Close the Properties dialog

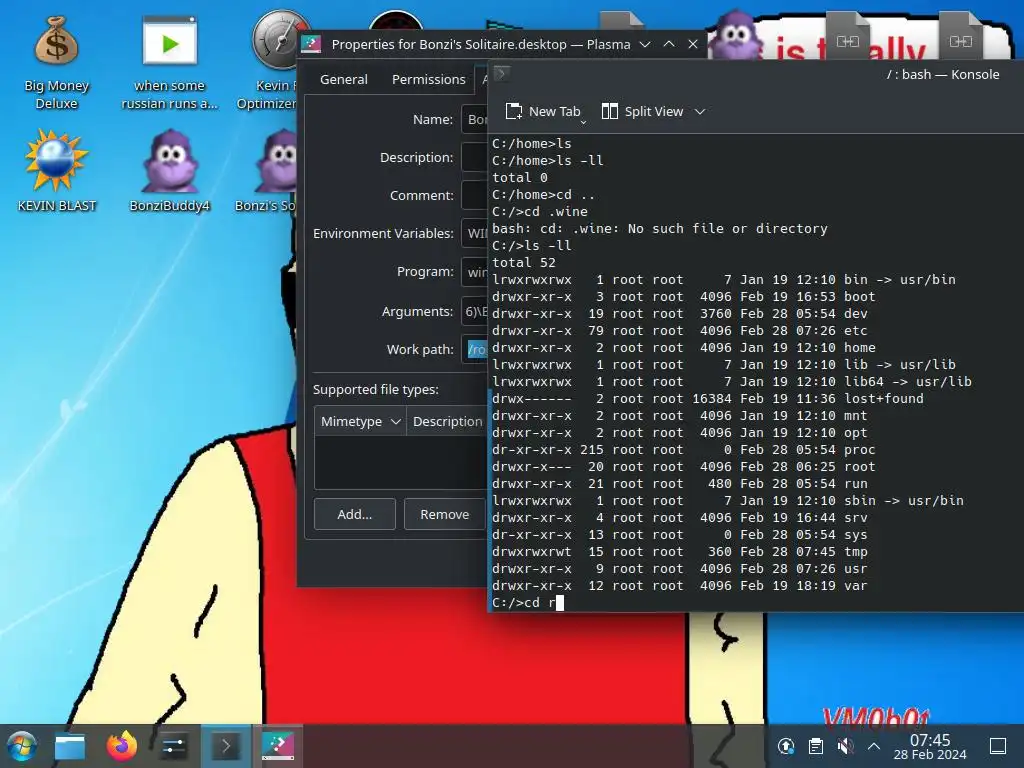click(x=693, y=44)
